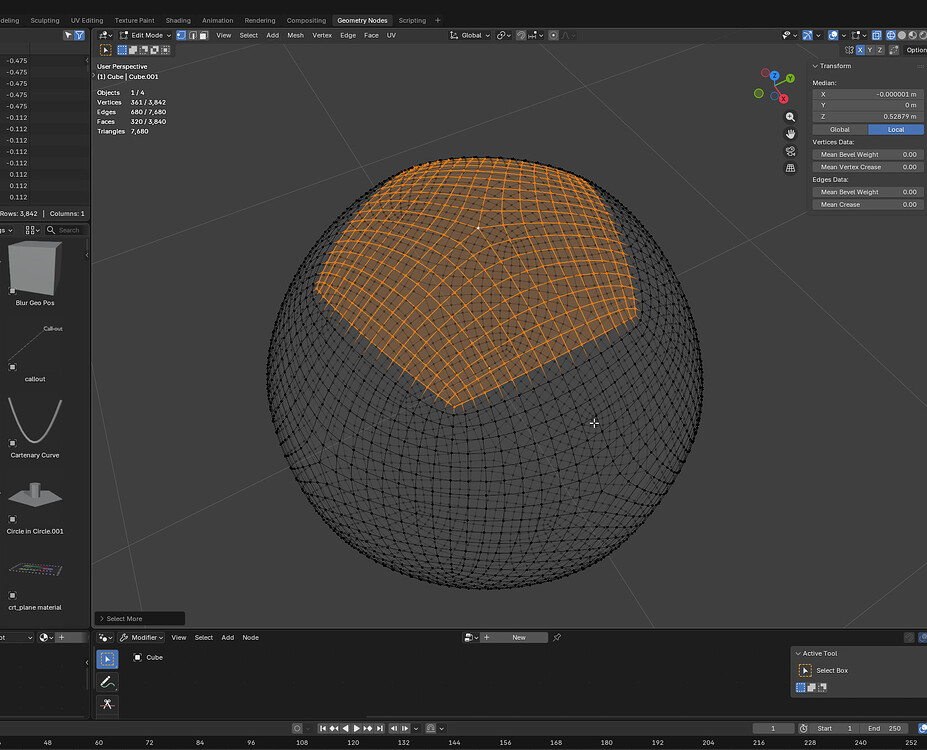Jump to the start frame
This screenshot has height=750, width=927.
point(323,729)
